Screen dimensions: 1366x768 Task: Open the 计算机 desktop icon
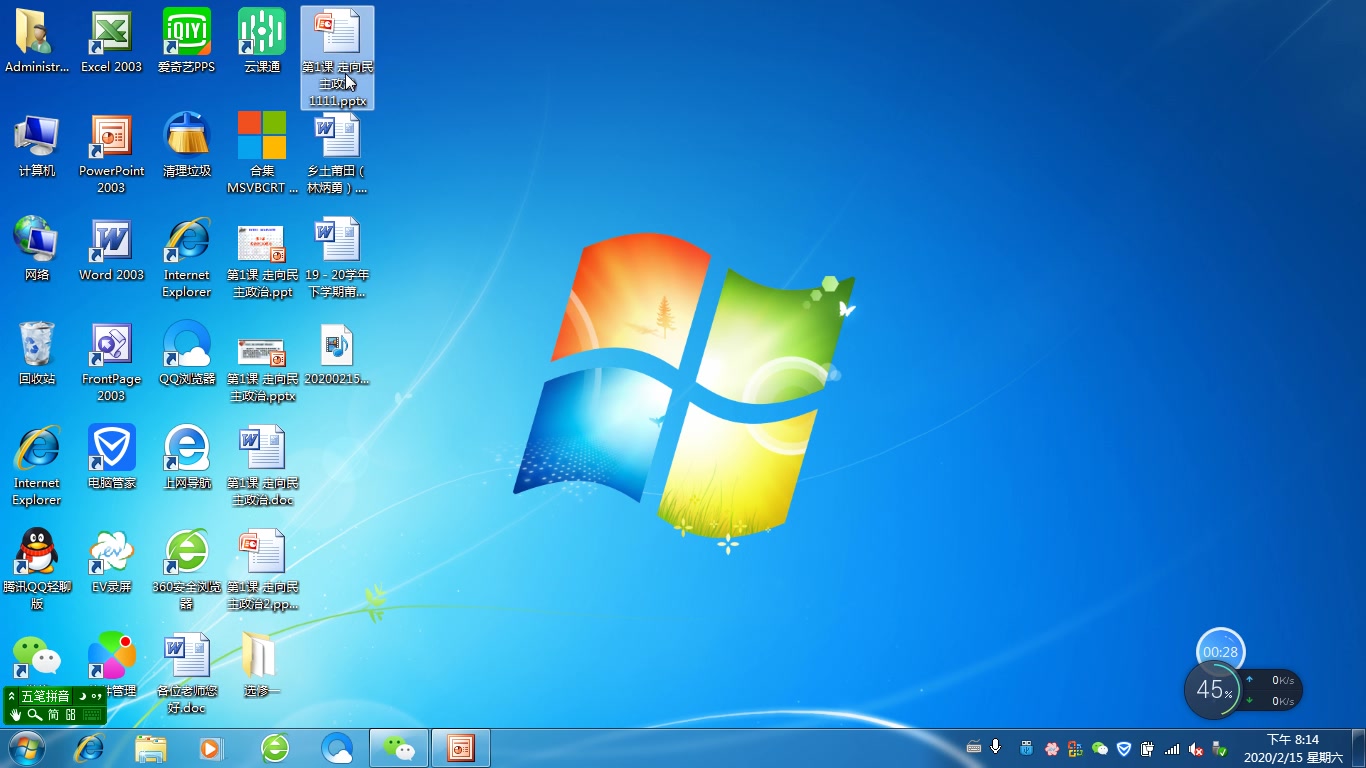(37, 145)
